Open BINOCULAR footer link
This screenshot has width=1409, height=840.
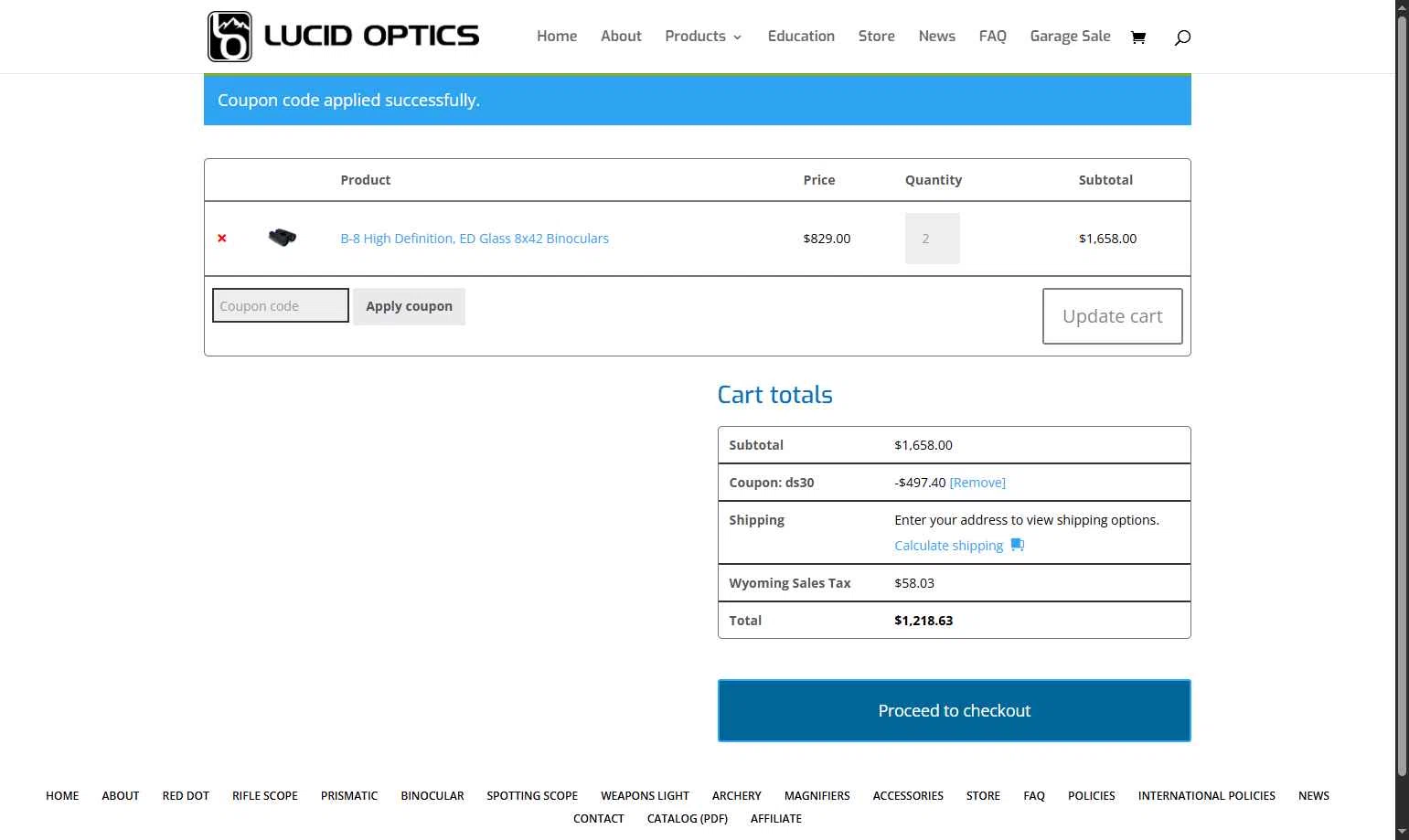[x=432, y=796]
